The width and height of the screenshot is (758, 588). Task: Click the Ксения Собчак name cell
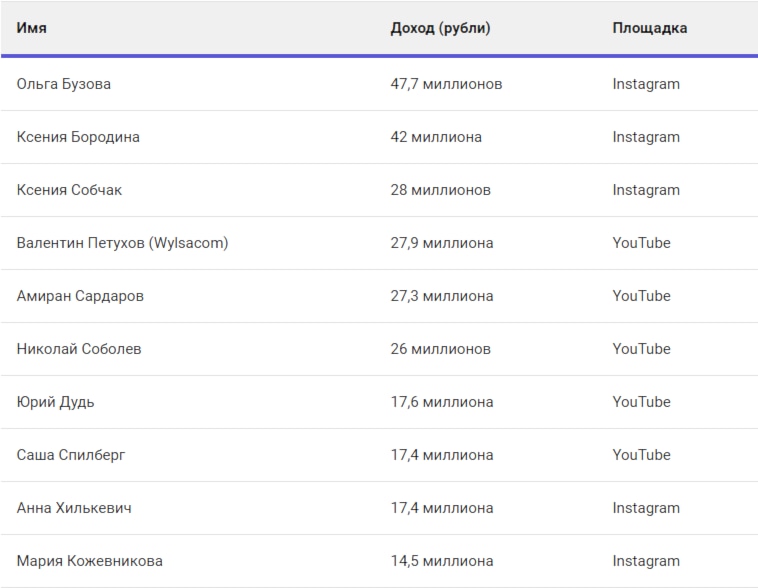tap(69, 190)
